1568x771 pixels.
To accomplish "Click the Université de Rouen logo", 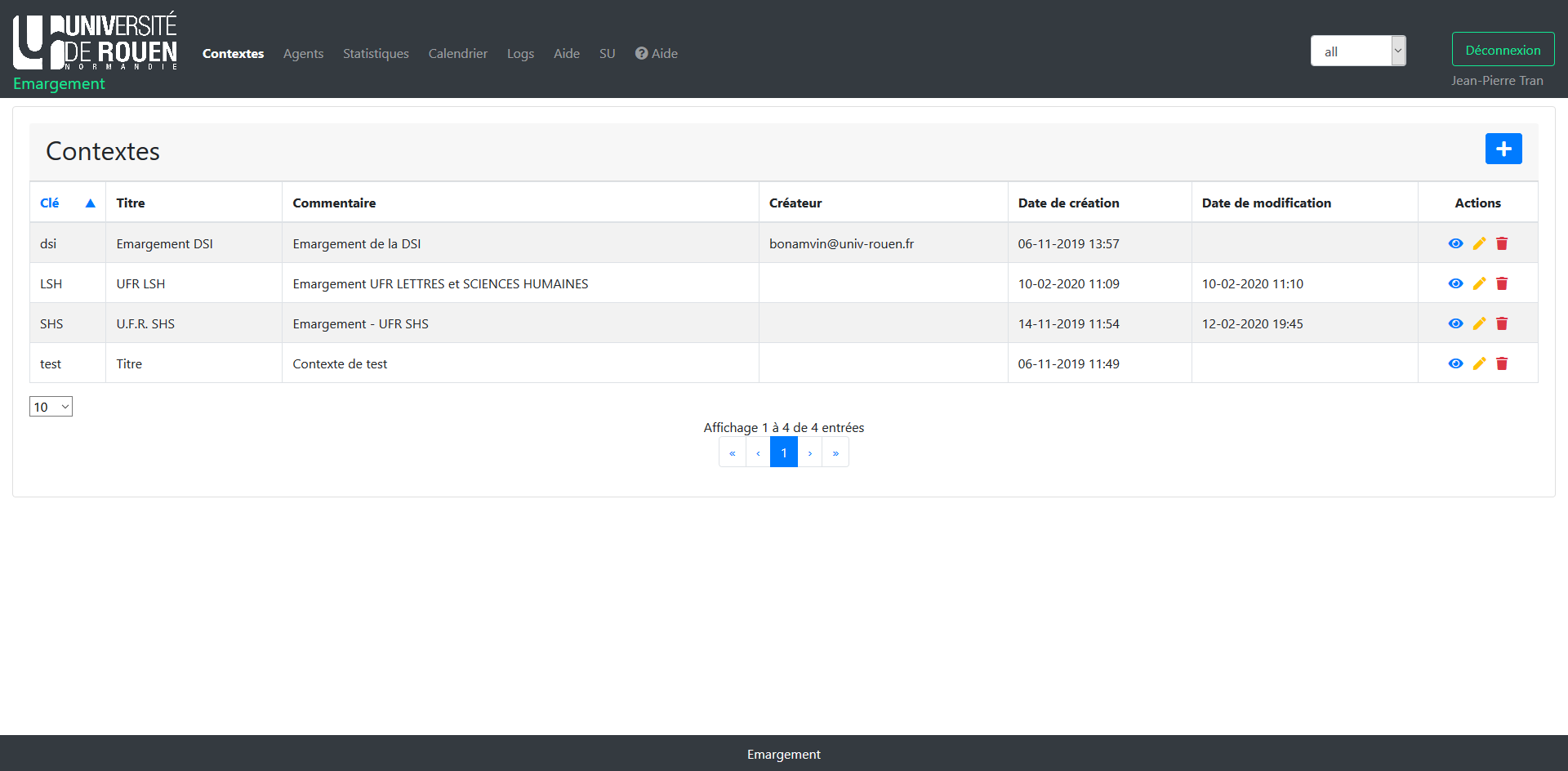I will click(95, 42).
